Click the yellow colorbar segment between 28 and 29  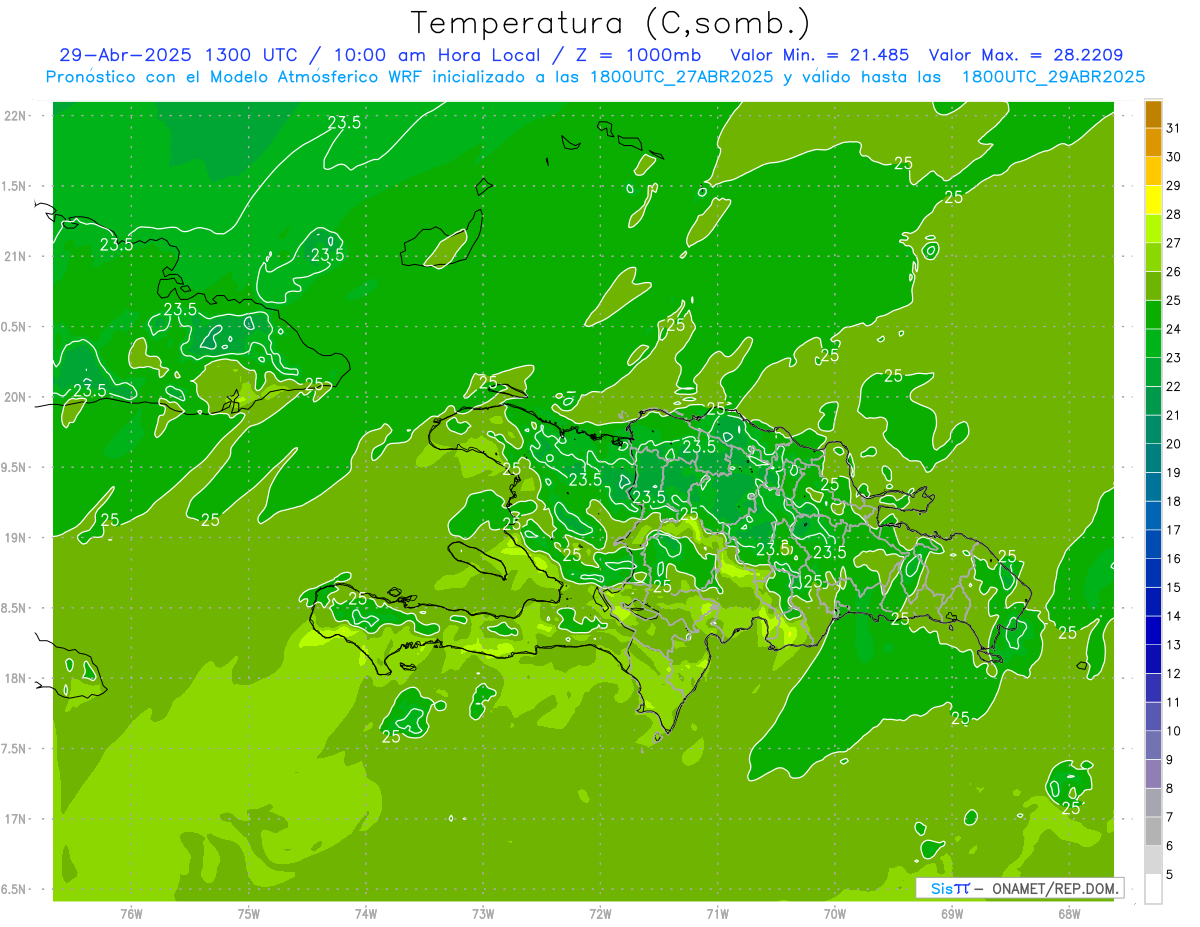(x=1153, y=200)
